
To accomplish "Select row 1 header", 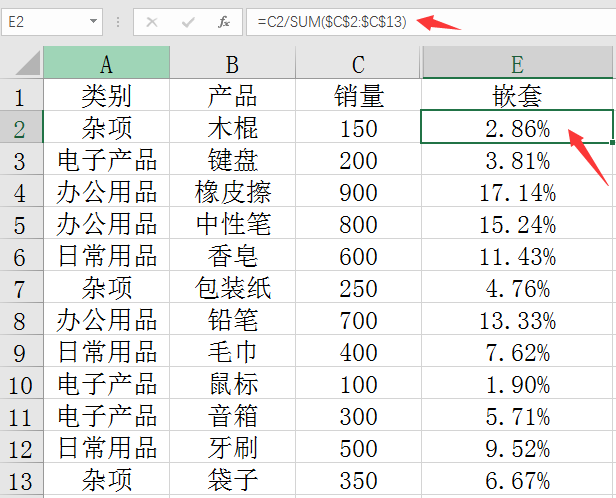I will [22, 96].
